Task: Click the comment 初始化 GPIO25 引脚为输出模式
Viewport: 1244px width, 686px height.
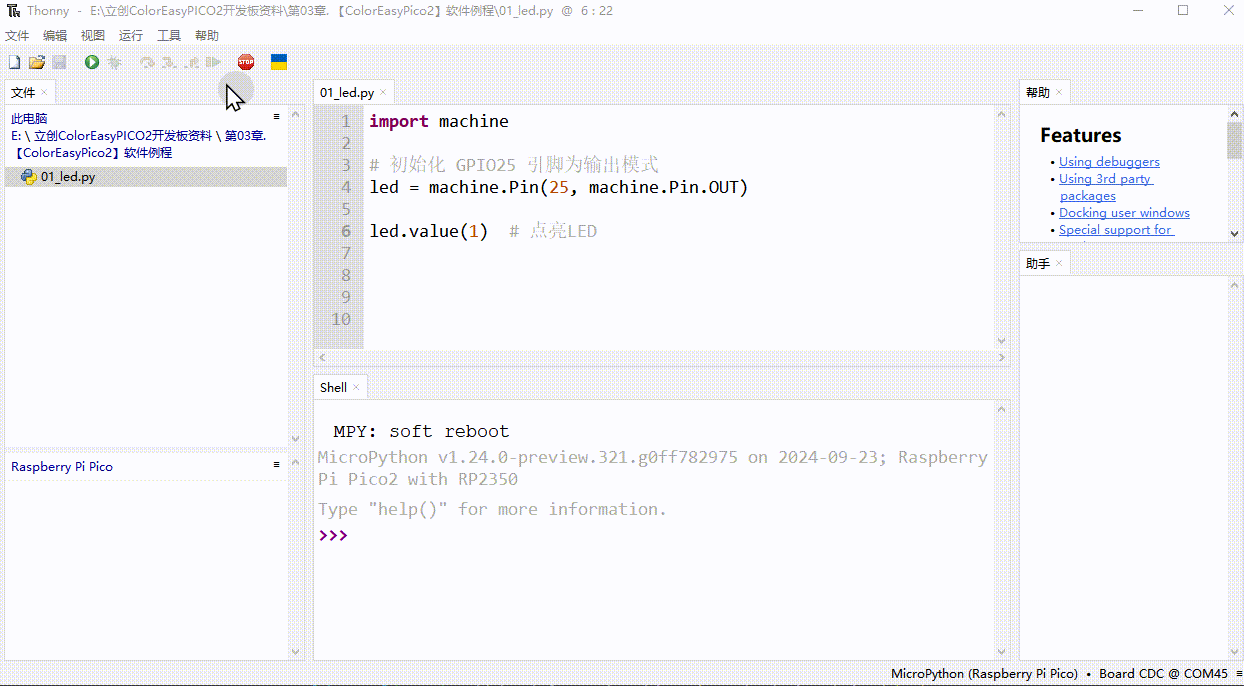Action: pos(524,165)
